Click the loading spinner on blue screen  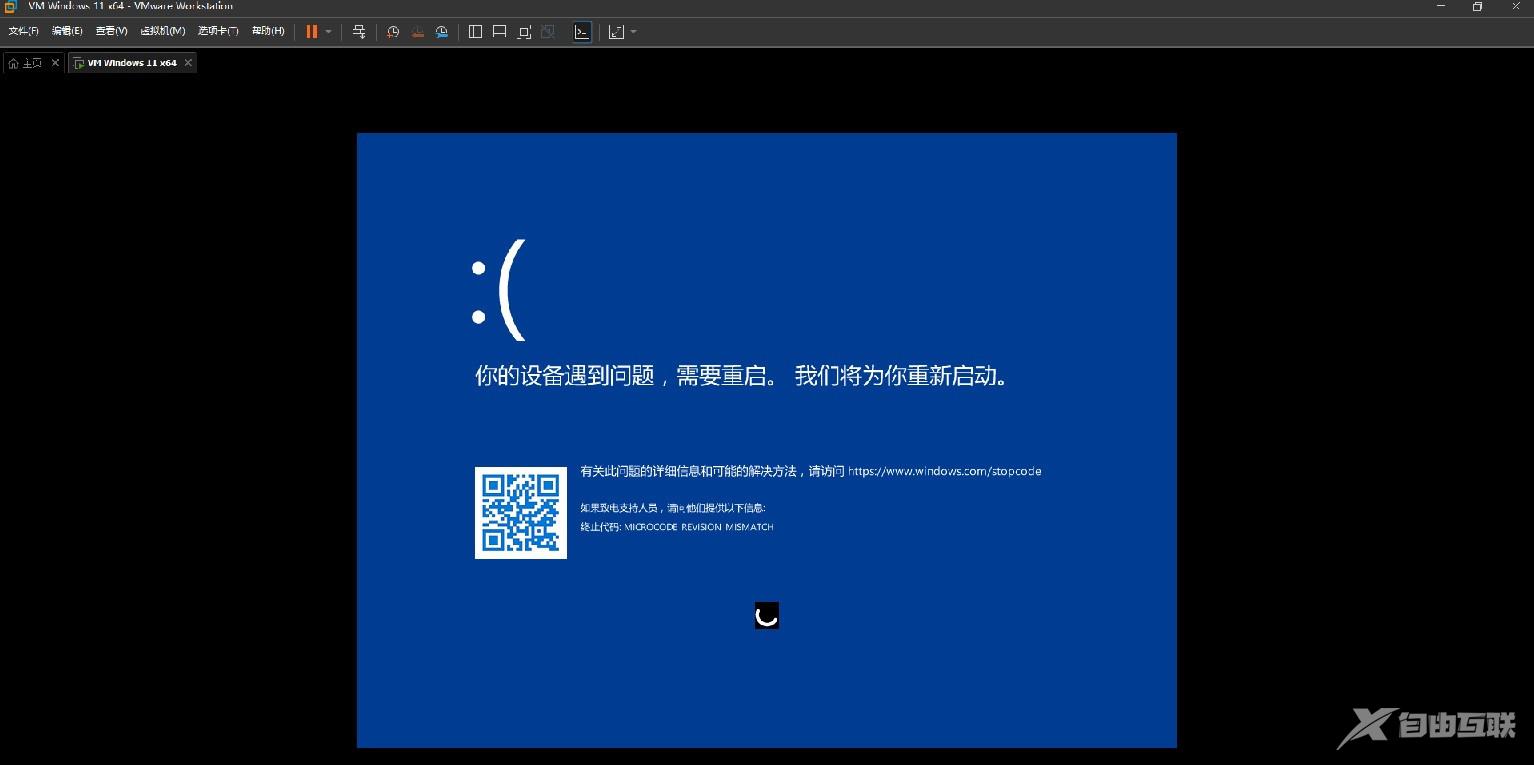point(767,616)
